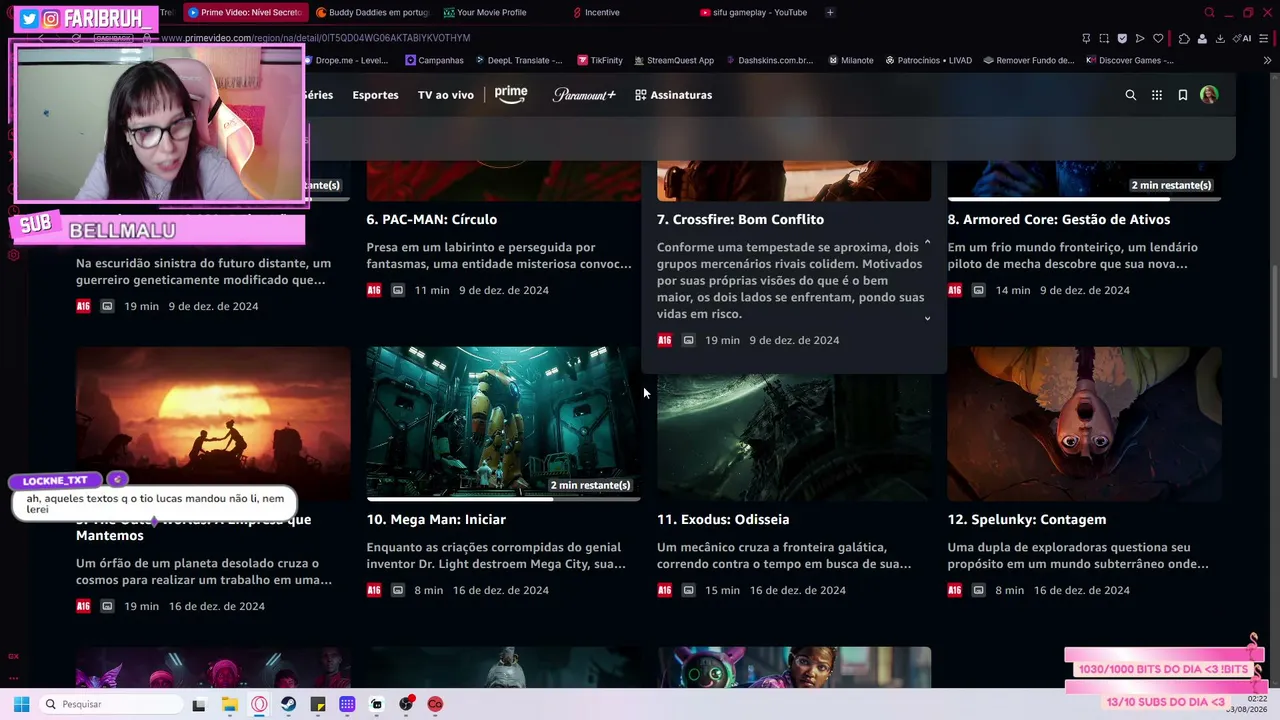Open a new browser tab with plus
Viewport: 1280px width, 720px height.
[830, 12]
